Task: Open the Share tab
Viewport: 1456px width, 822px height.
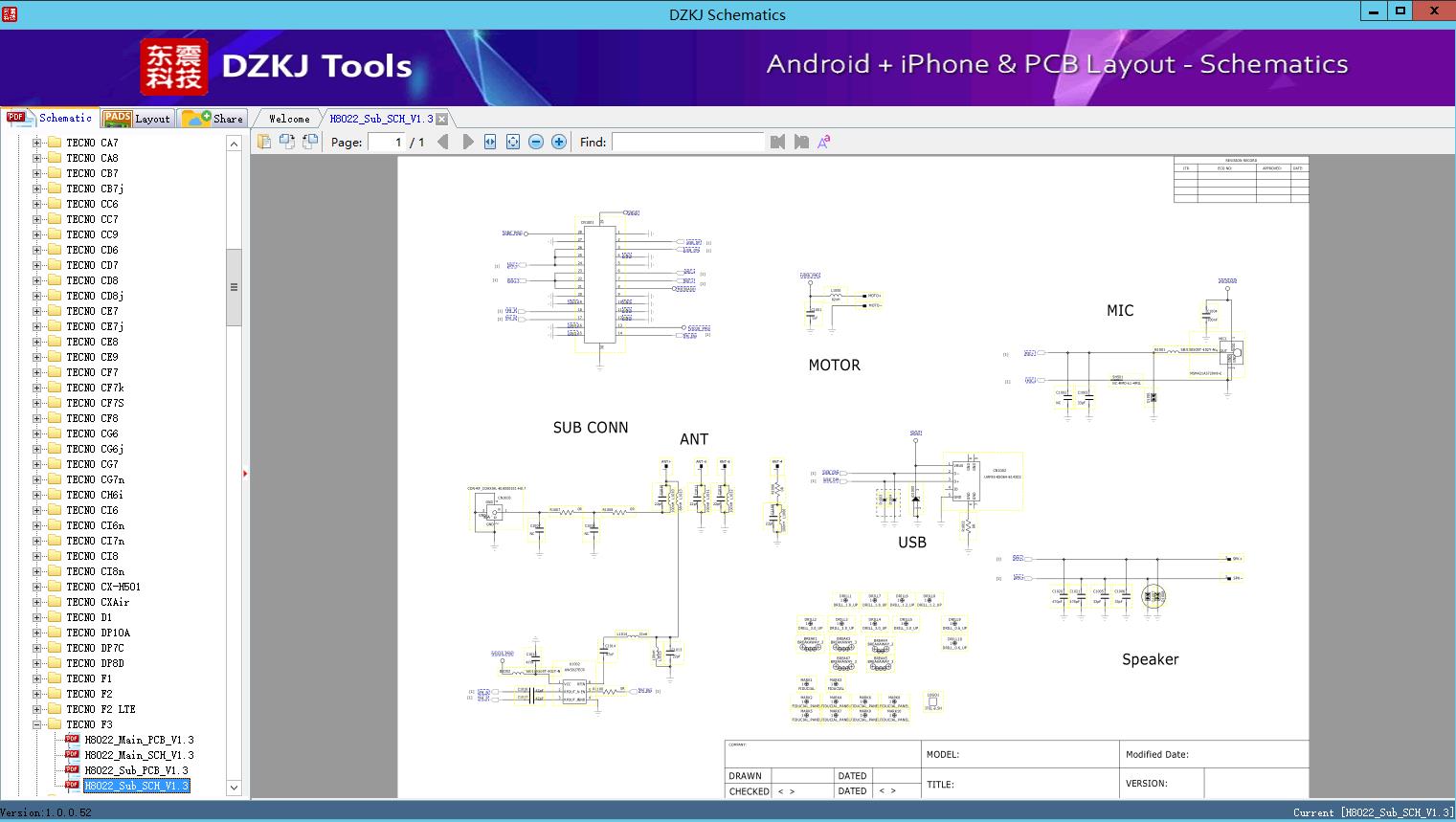Action: click(214, 119)
